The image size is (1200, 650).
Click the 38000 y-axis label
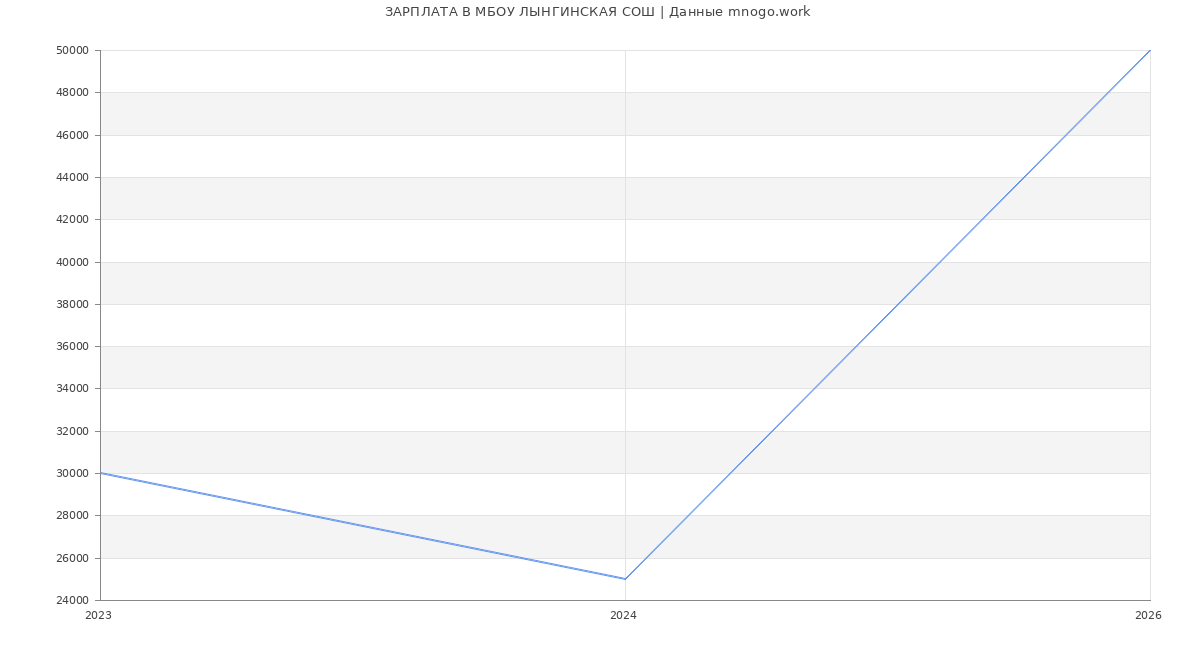pyautogui.click(x=73, y=305)
